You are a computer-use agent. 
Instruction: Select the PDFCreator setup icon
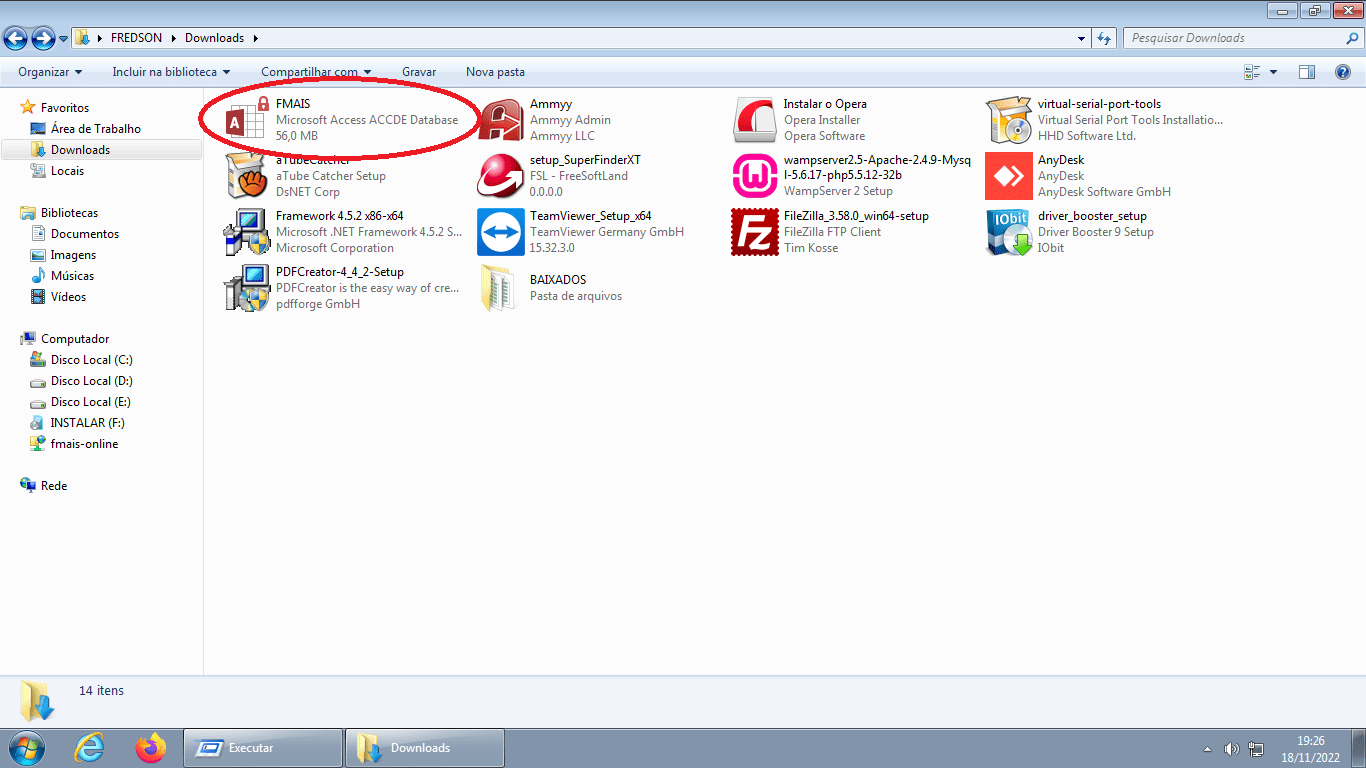tap(246, 288)
